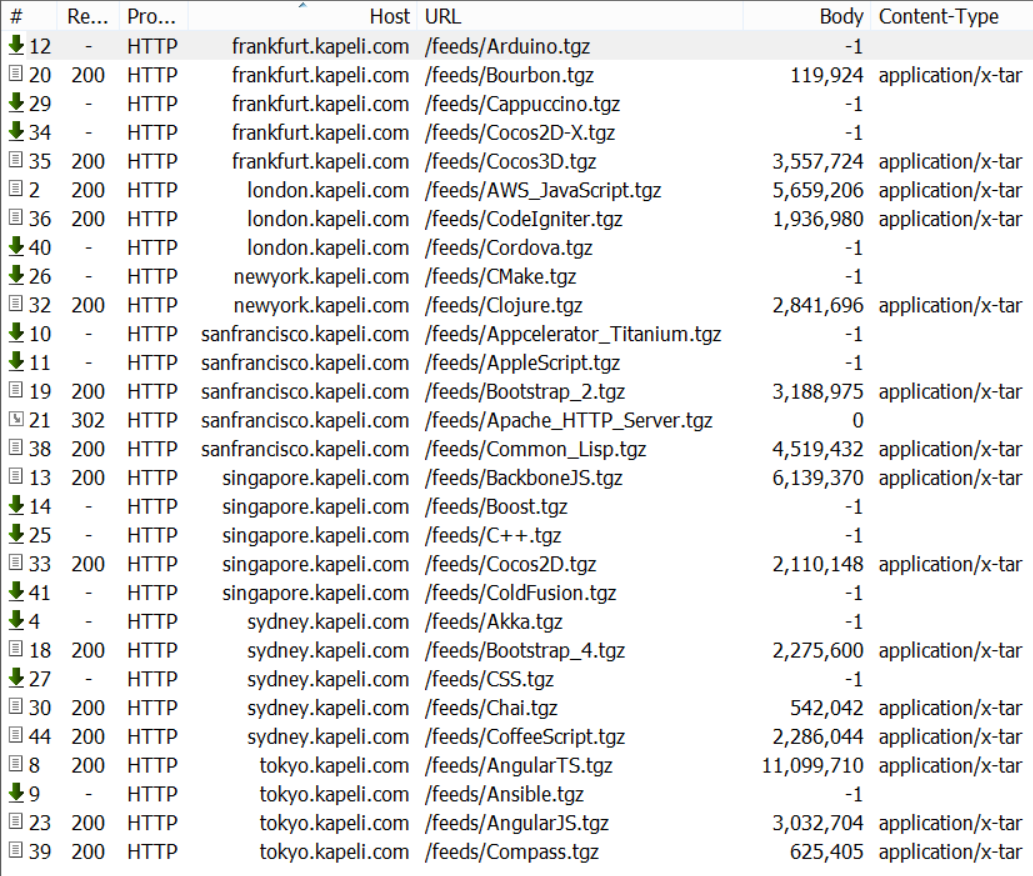The image size is (1033, 876).
Task: Select the /feeds/Common_Lisp.tgz URL
Action: click(536, 449)
